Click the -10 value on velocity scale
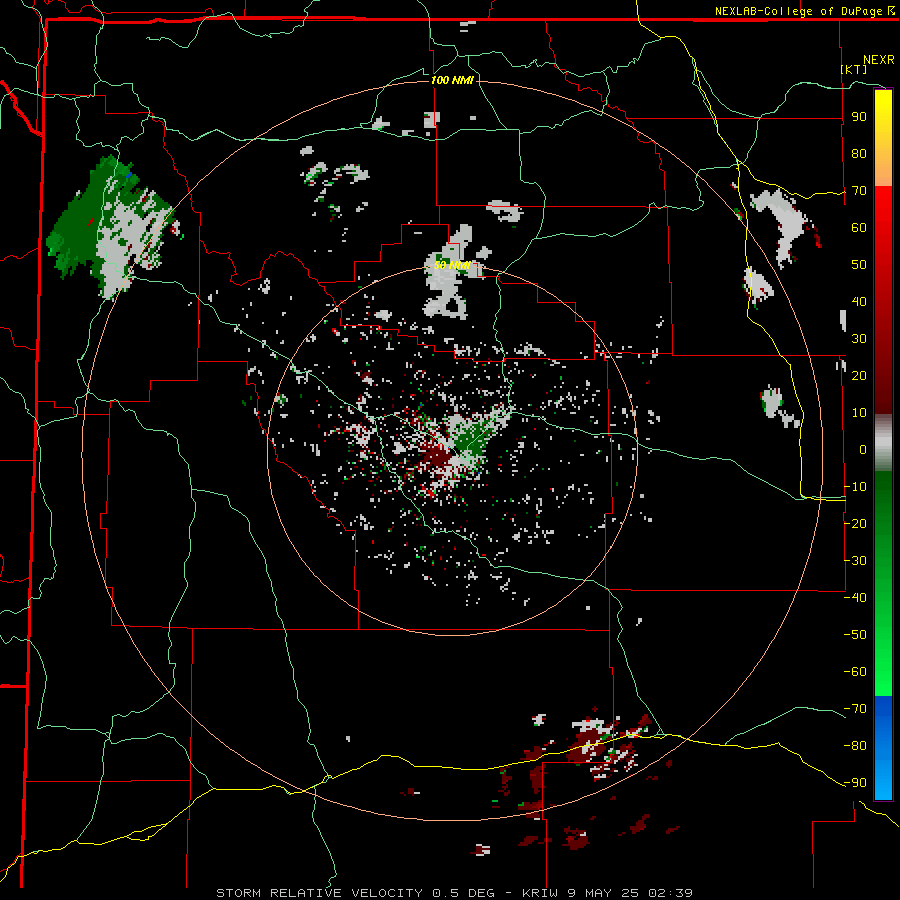900x900 pixels. click(855, 487)
